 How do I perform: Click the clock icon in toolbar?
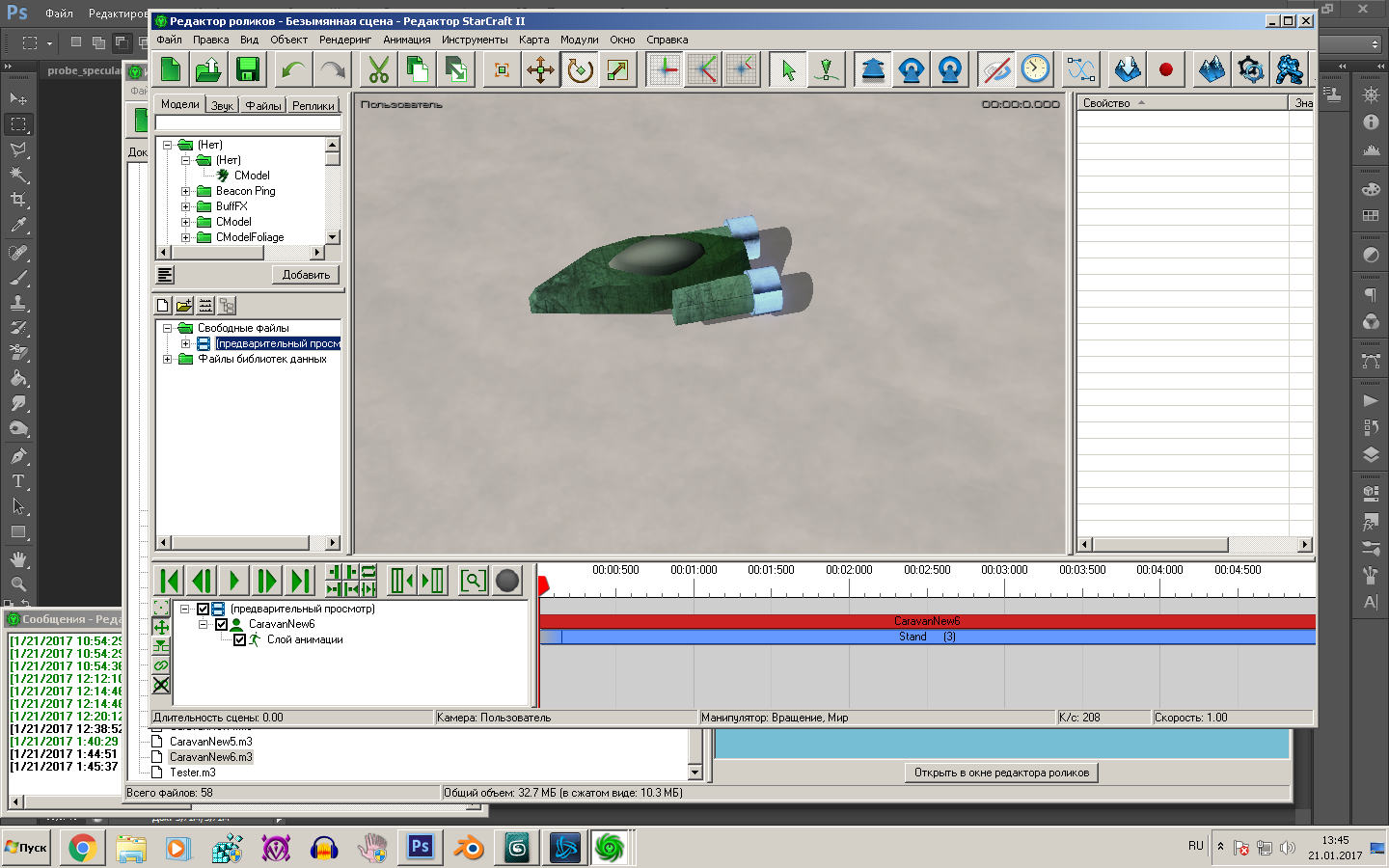1035,69
